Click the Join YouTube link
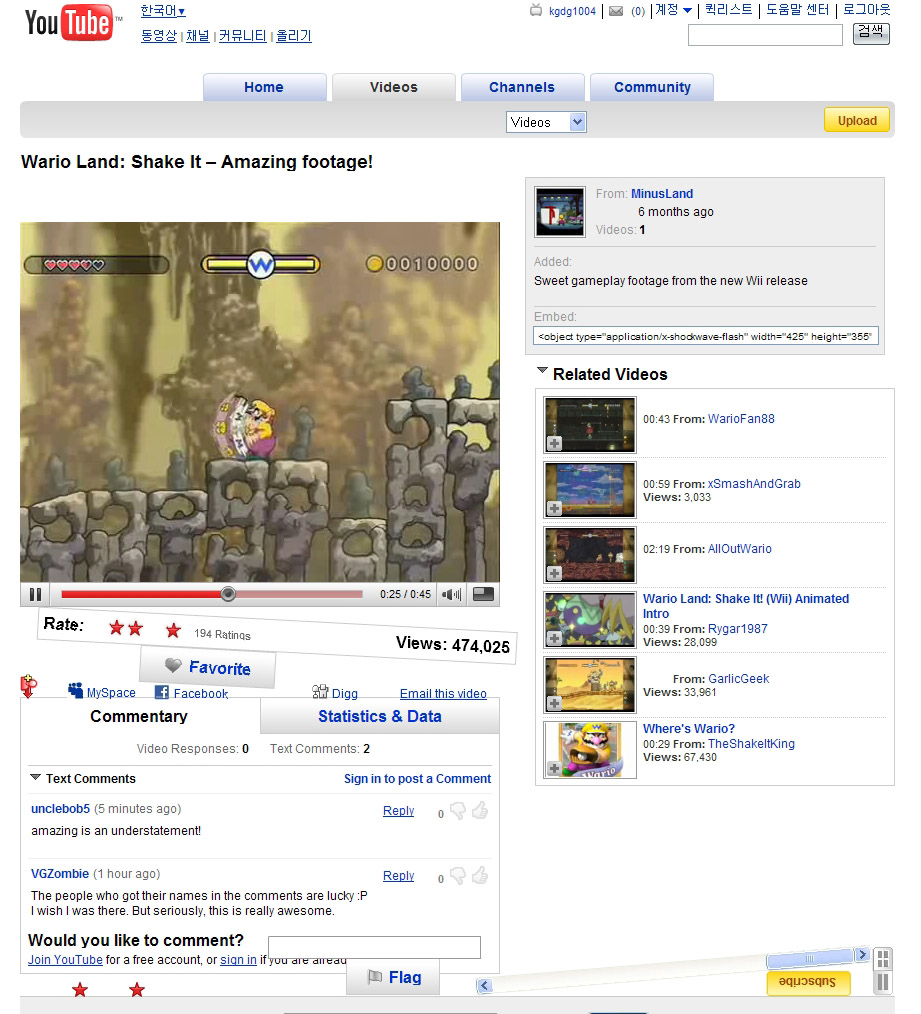This screenshot has width=921, height=1014. 65,960
